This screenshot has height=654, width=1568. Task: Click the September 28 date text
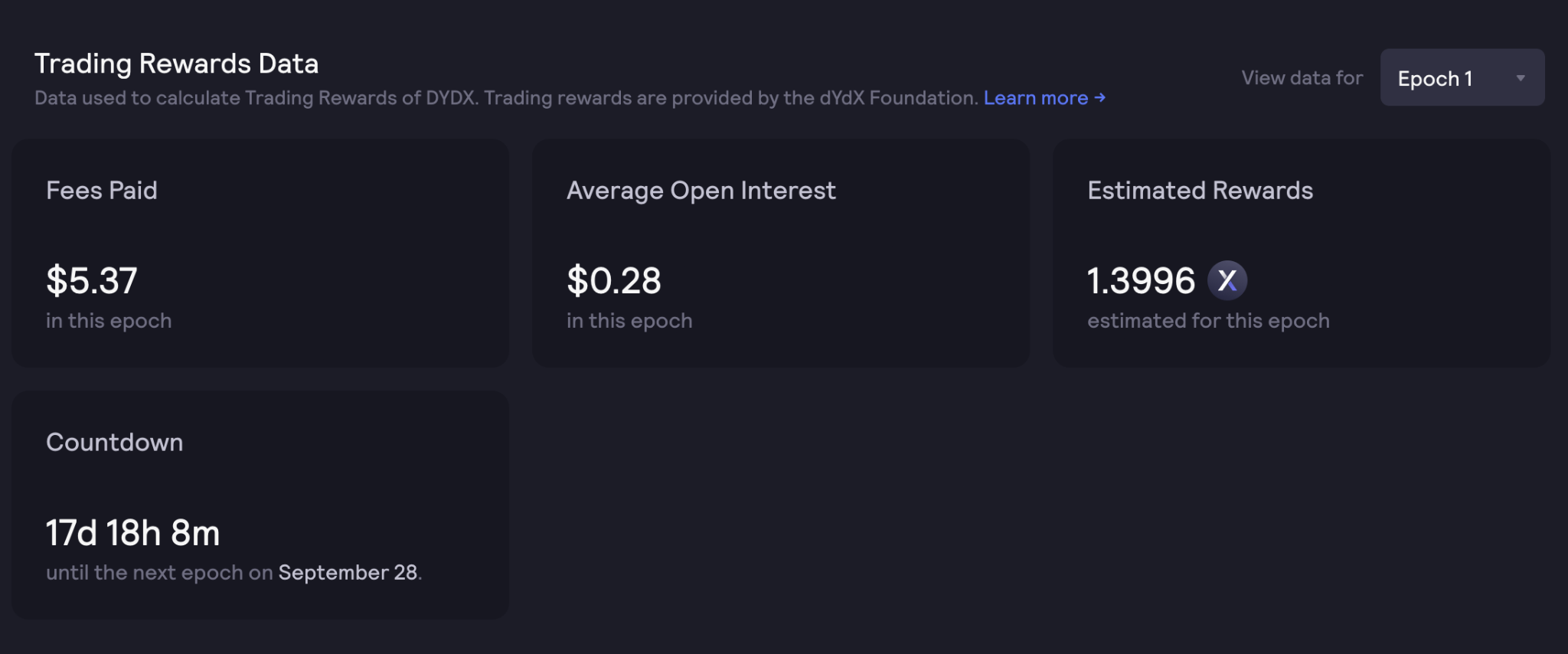coord(348,573)
